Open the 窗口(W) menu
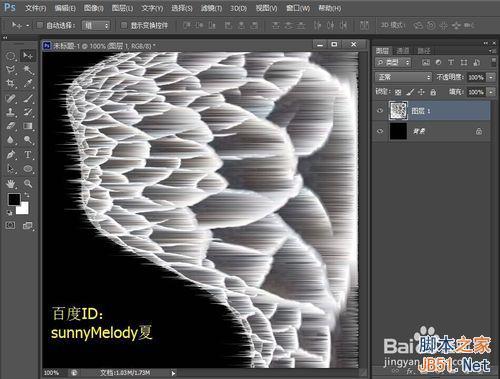500x379 pixels. click(298, 8)
